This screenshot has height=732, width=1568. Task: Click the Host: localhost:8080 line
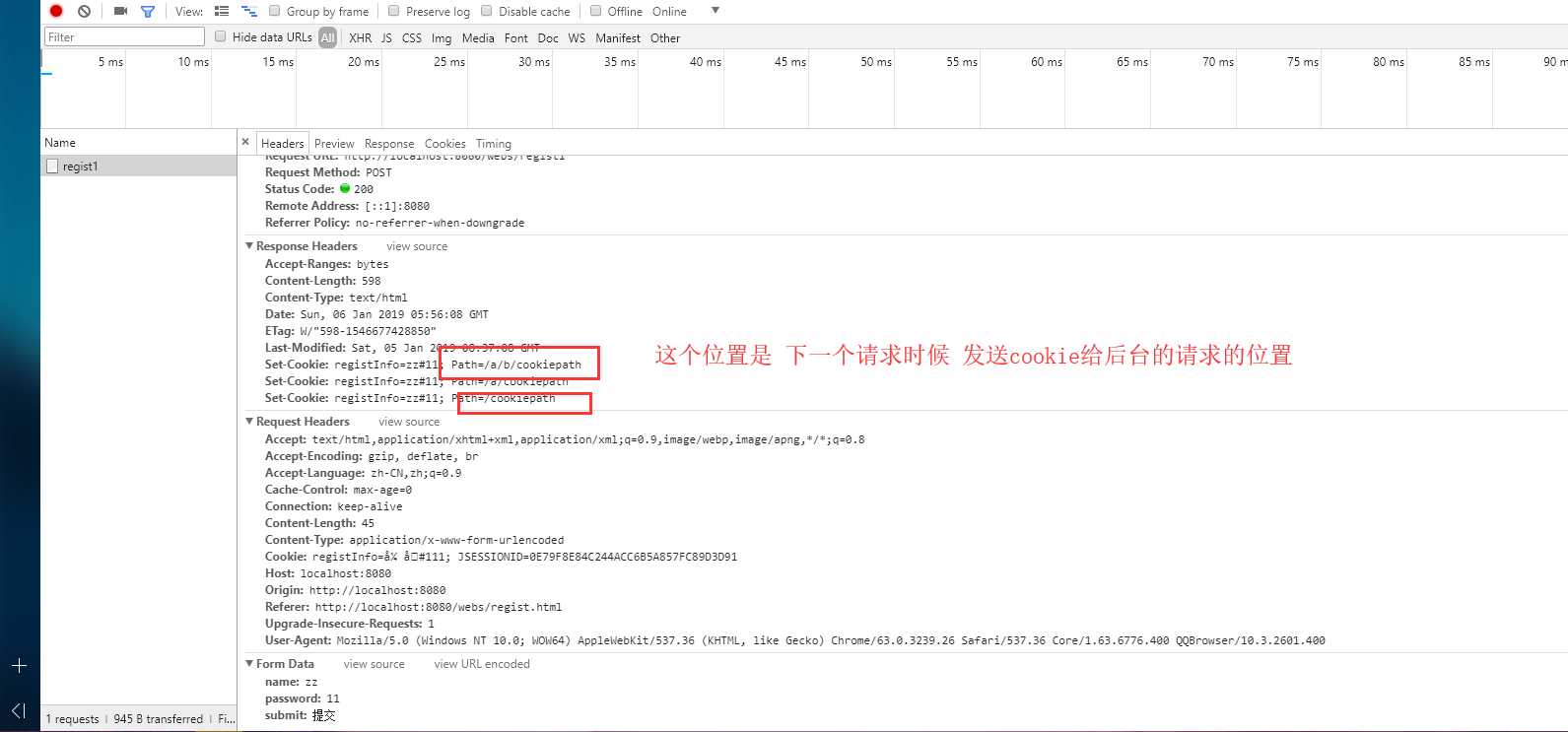click(327, 573)
